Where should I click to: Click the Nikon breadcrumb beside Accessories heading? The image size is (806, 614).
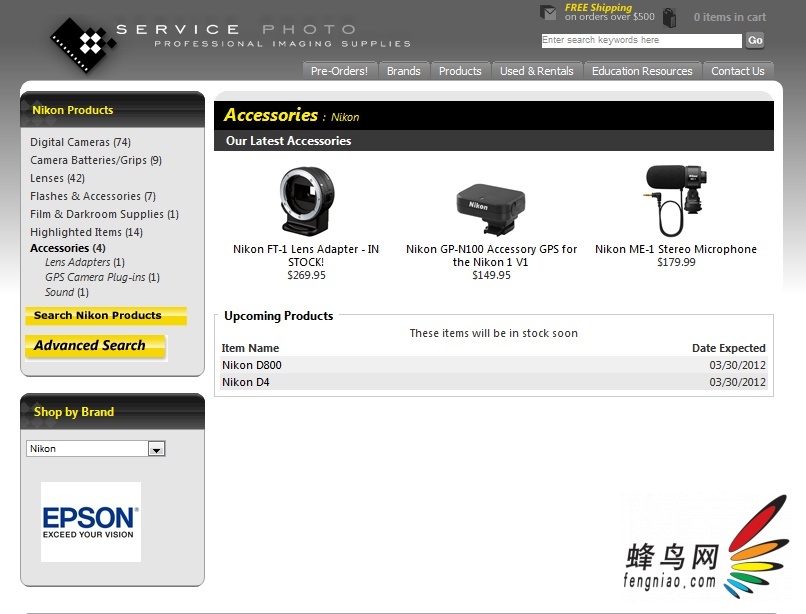345,117
